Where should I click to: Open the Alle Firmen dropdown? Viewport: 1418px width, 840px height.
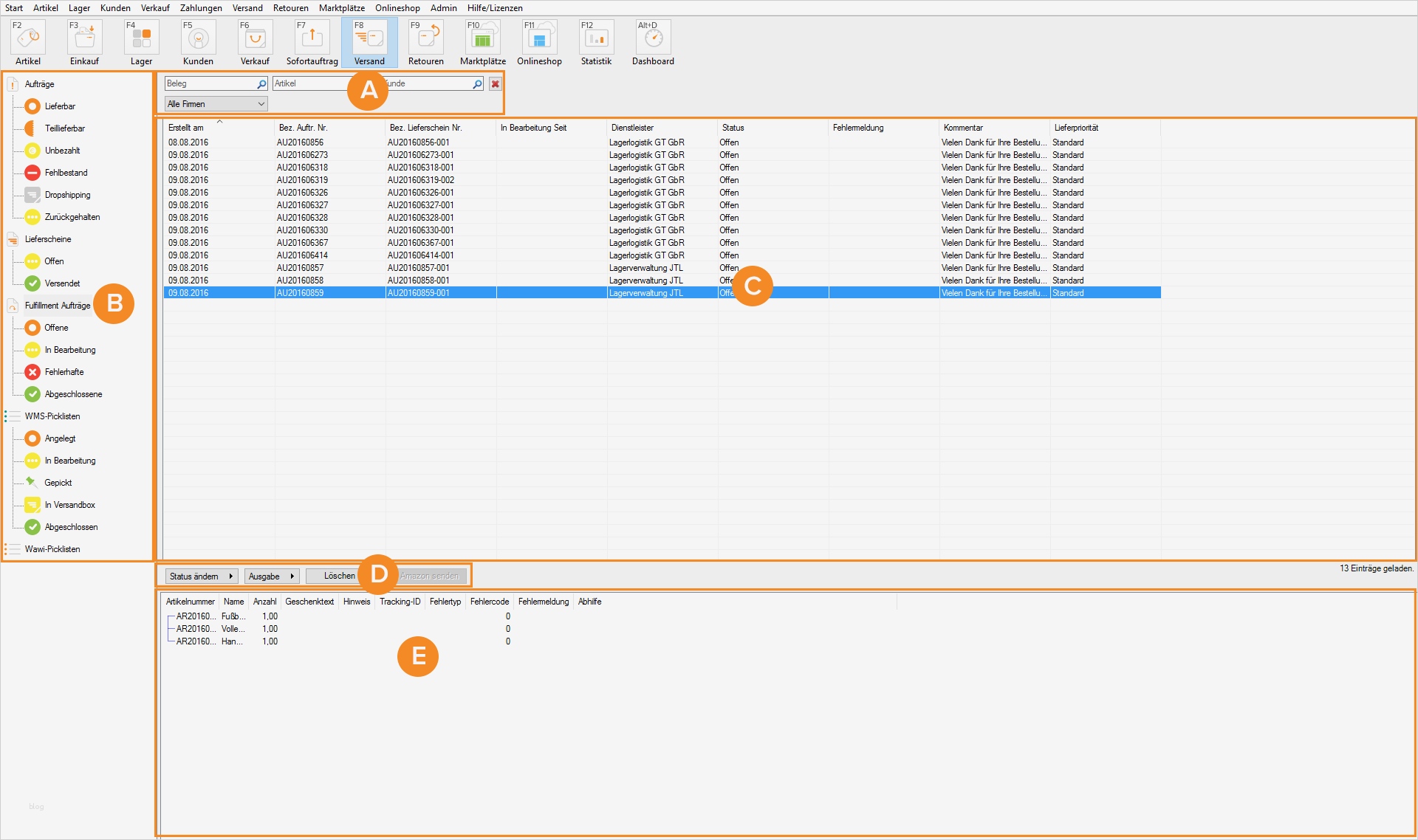click(216, 104)
